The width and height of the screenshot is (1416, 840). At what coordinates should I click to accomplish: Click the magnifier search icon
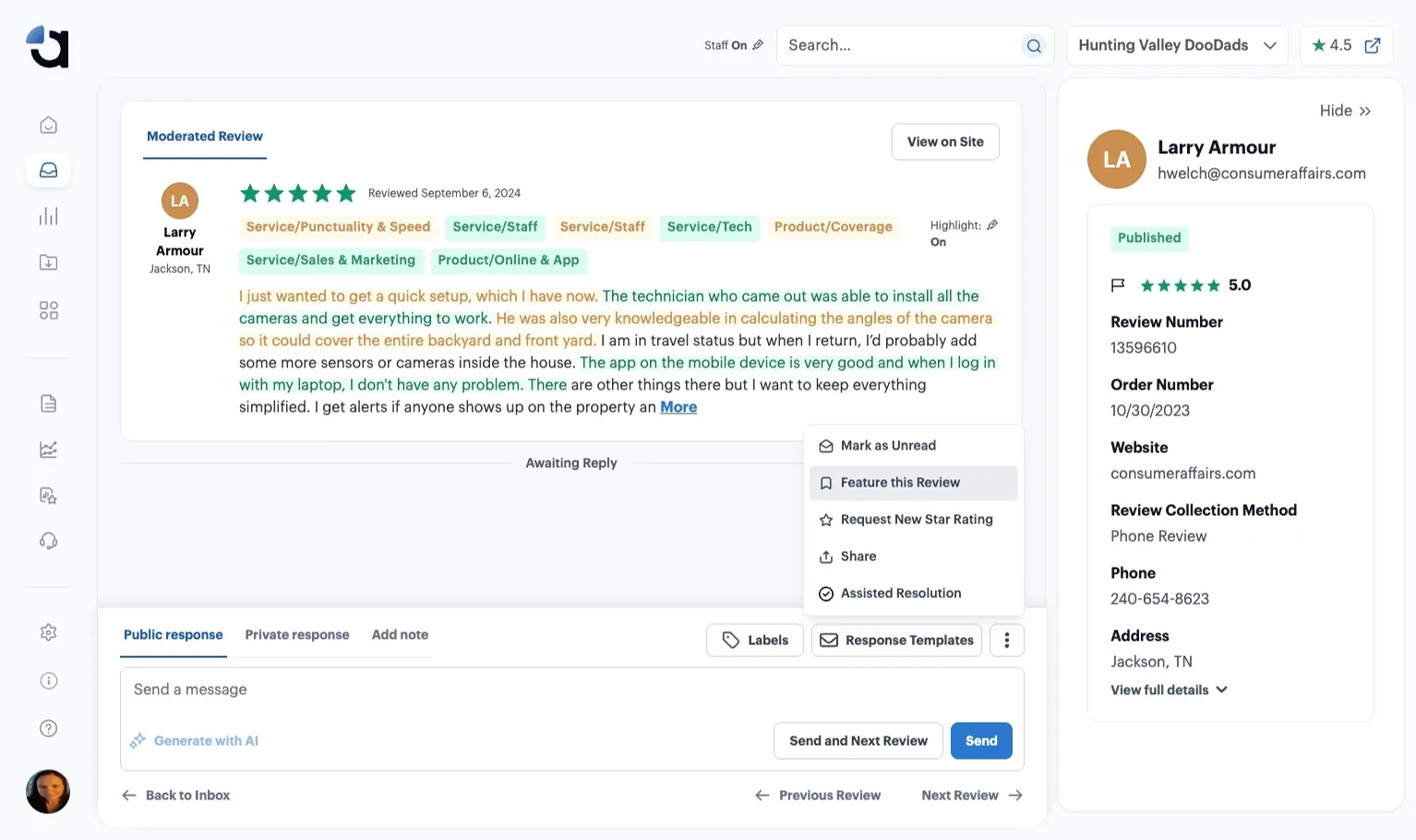(x=1034, y=46)
